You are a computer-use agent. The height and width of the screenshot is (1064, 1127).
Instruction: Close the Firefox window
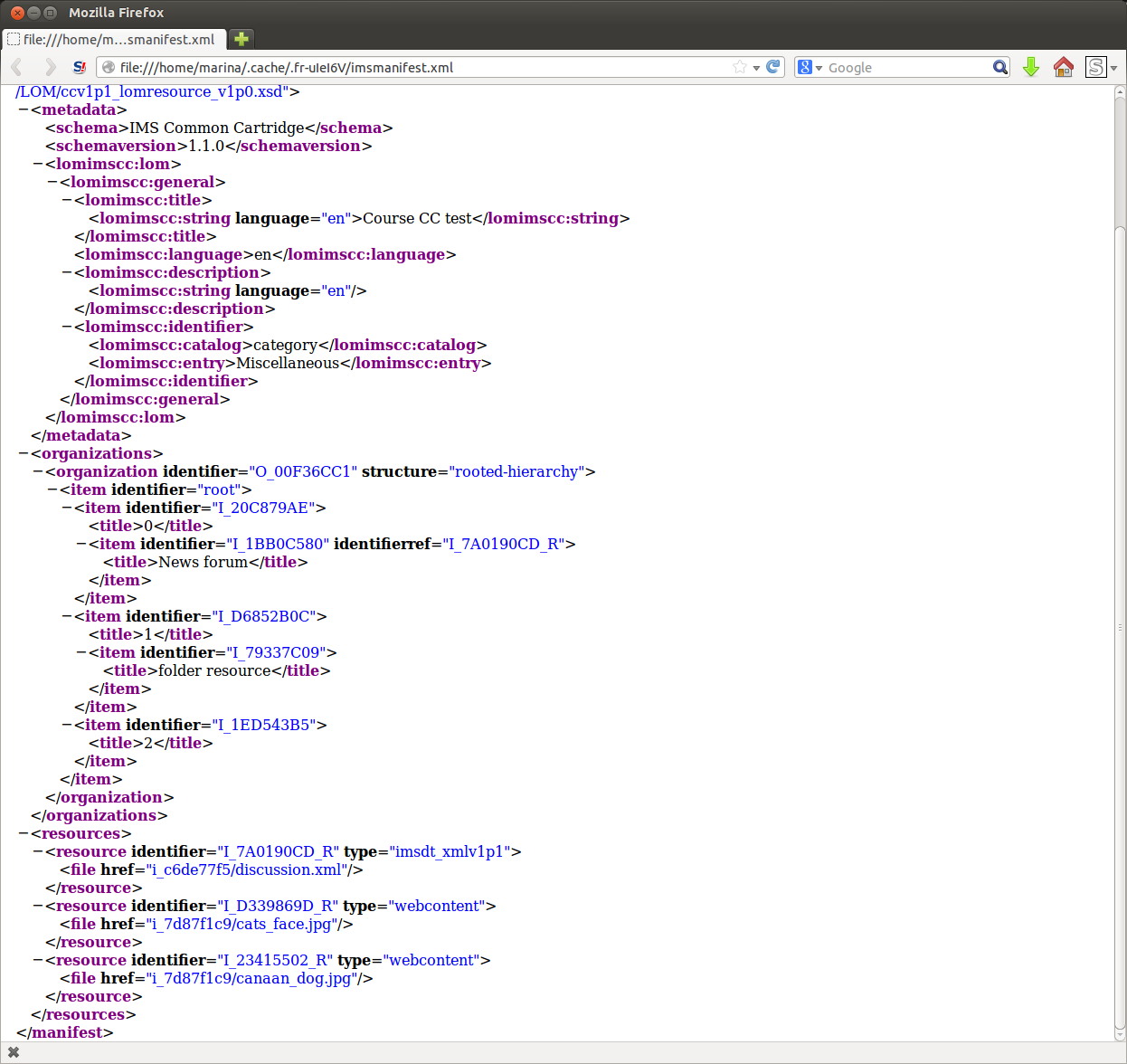coord(17,13)
